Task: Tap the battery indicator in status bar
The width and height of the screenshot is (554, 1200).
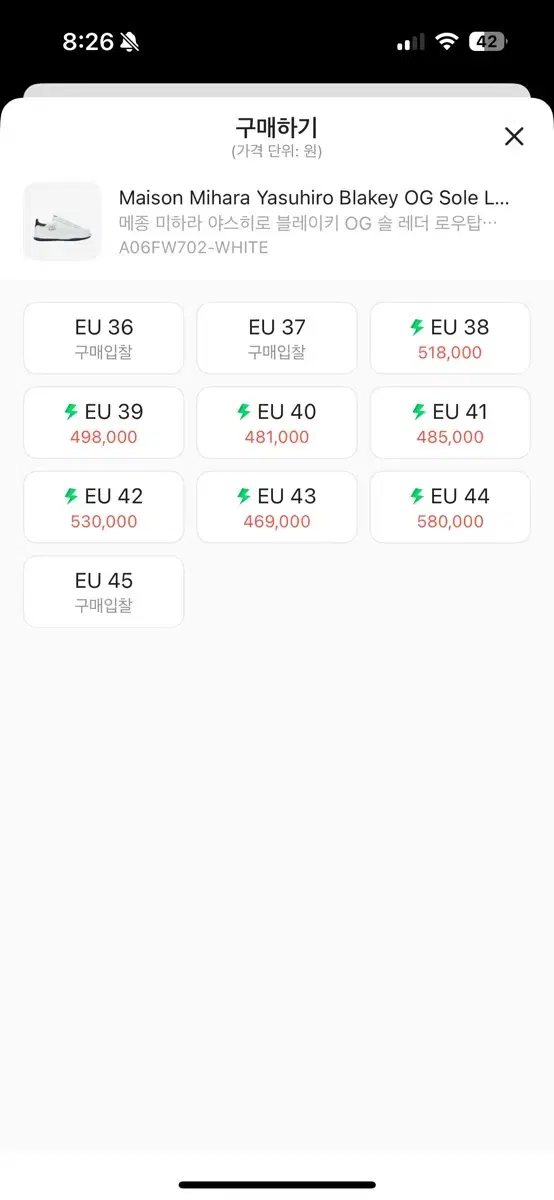Action: coord(490,42)
